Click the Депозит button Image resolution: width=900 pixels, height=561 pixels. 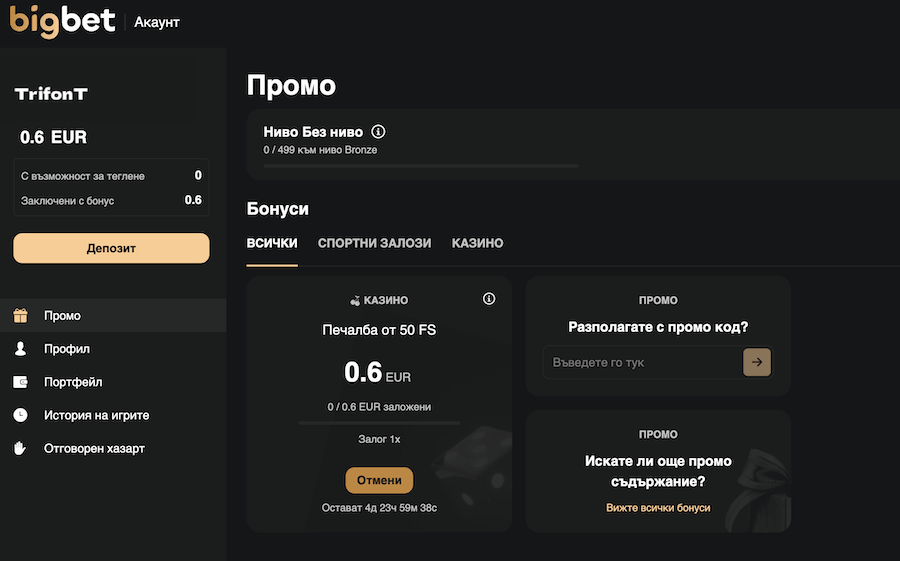(111, 248)
